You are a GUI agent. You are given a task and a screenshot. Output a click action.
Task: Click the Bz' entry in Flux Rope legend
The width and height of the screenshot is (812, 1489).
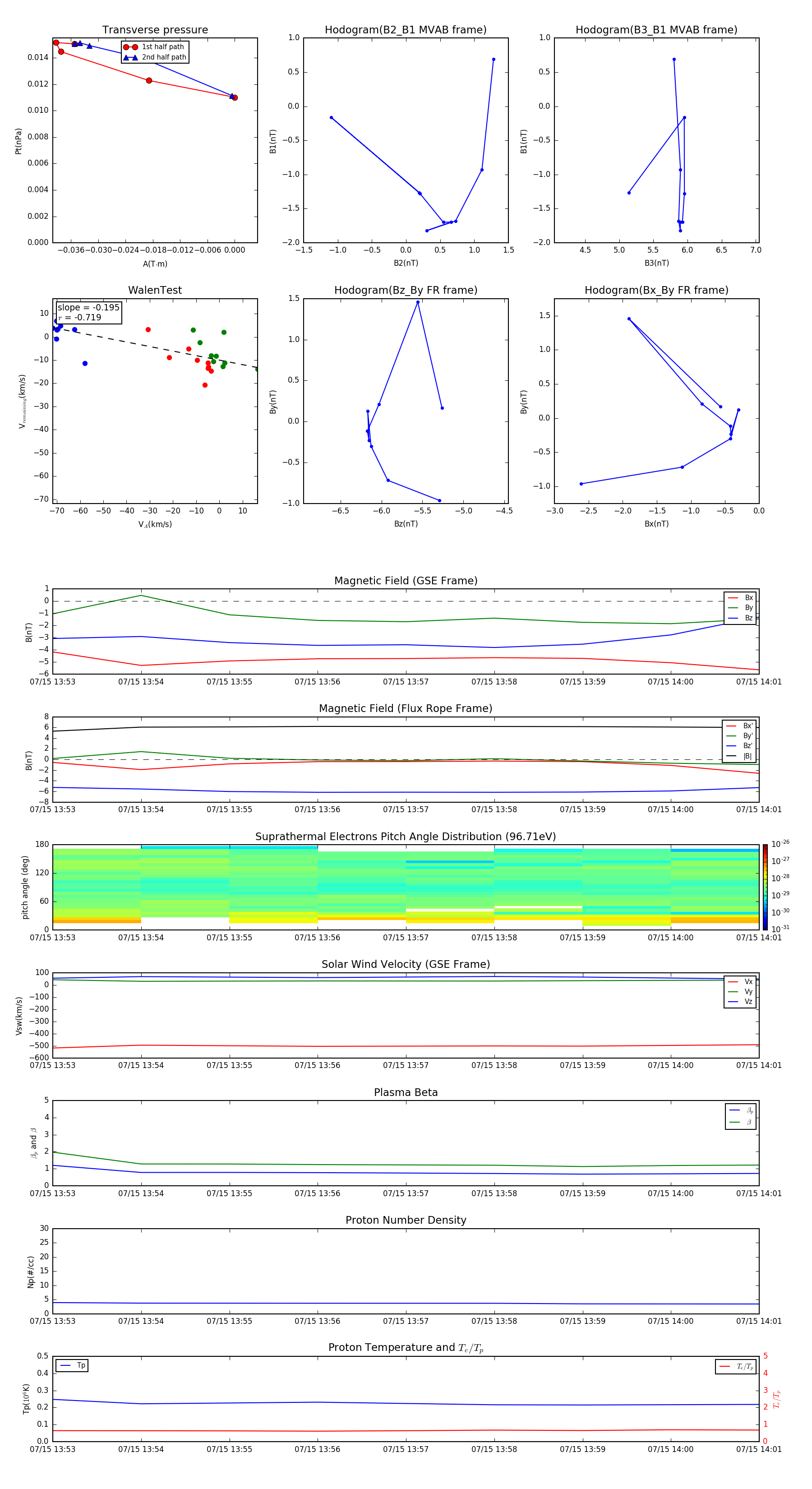pos(740,746)
